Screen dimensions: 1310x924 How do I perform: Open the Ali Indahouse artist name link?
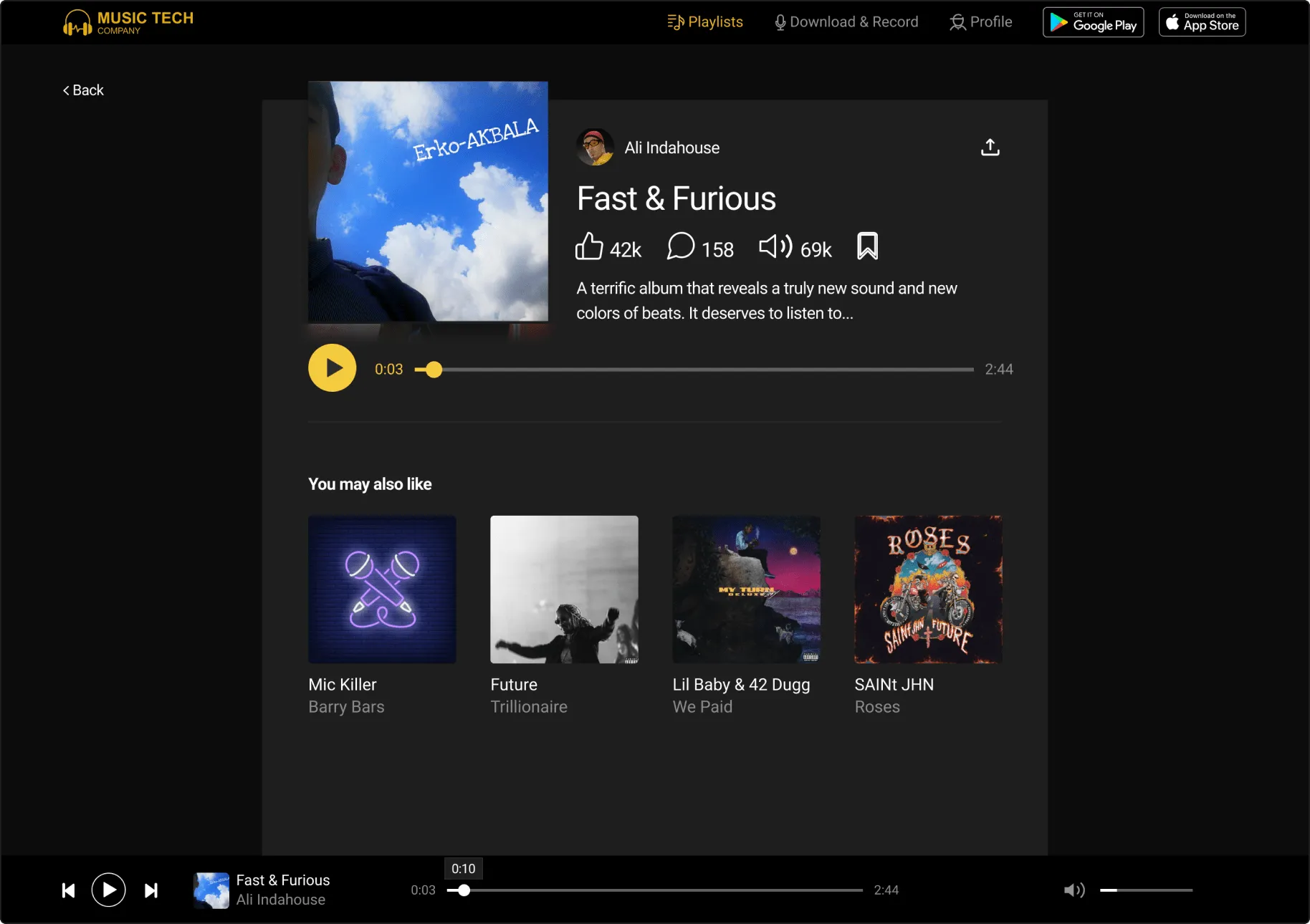(x=672, y=148)
